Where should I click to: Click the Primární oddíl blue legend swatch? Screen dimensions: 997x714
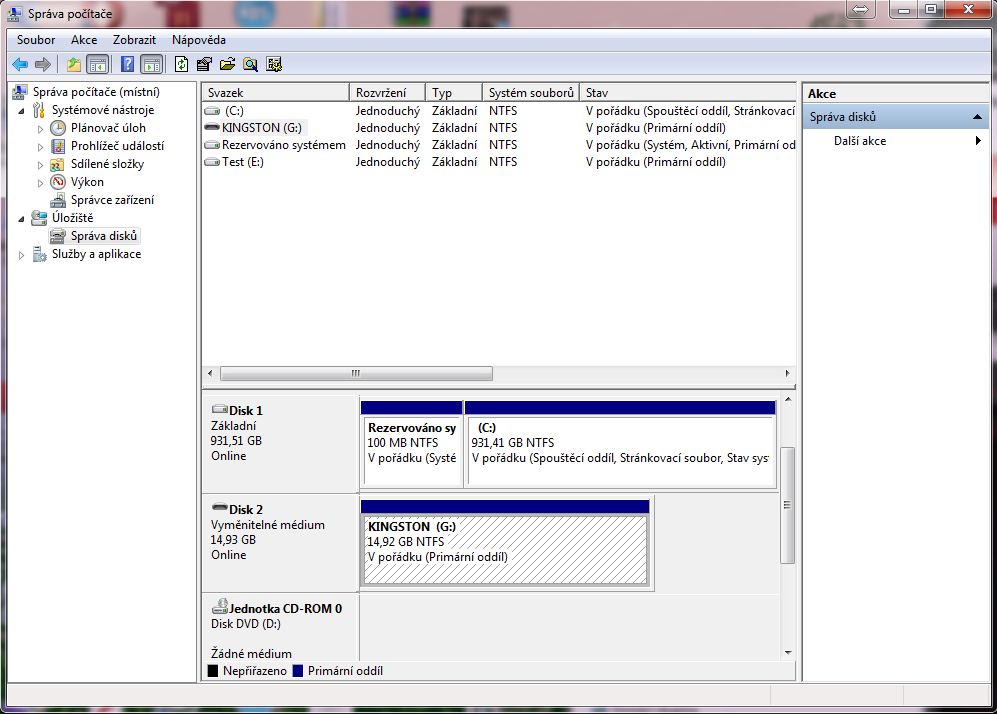click(298, 671)
